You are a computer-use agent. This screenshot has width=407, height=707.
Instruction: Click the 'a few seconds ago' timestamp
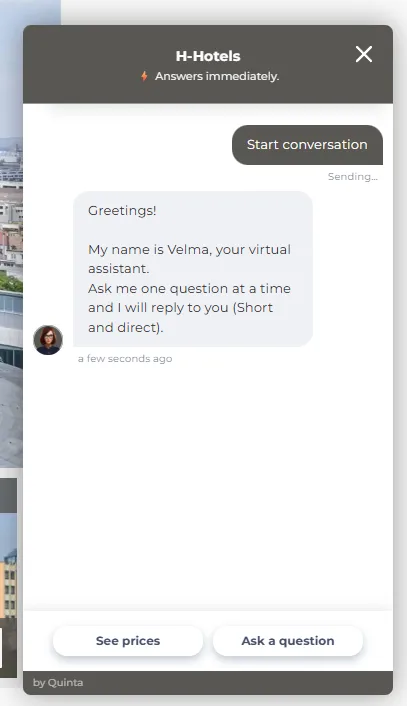pos(125,359)
